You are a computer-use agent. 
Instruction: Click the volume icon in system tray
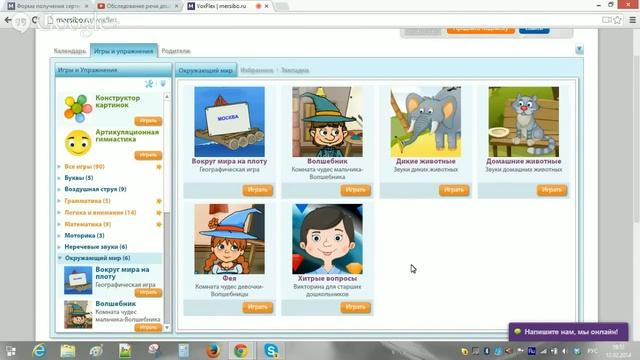pos(564,351)
